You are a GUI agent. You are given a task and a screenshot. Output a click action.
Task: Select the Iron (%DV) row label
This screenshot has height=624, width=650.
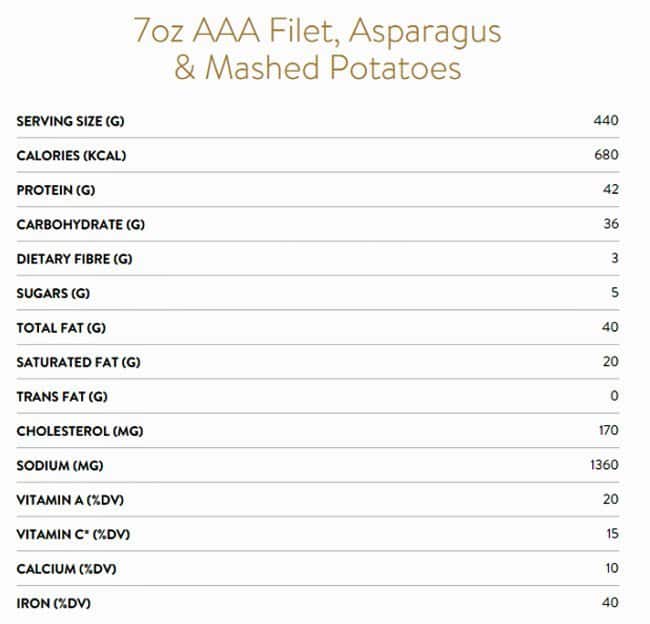54,603
